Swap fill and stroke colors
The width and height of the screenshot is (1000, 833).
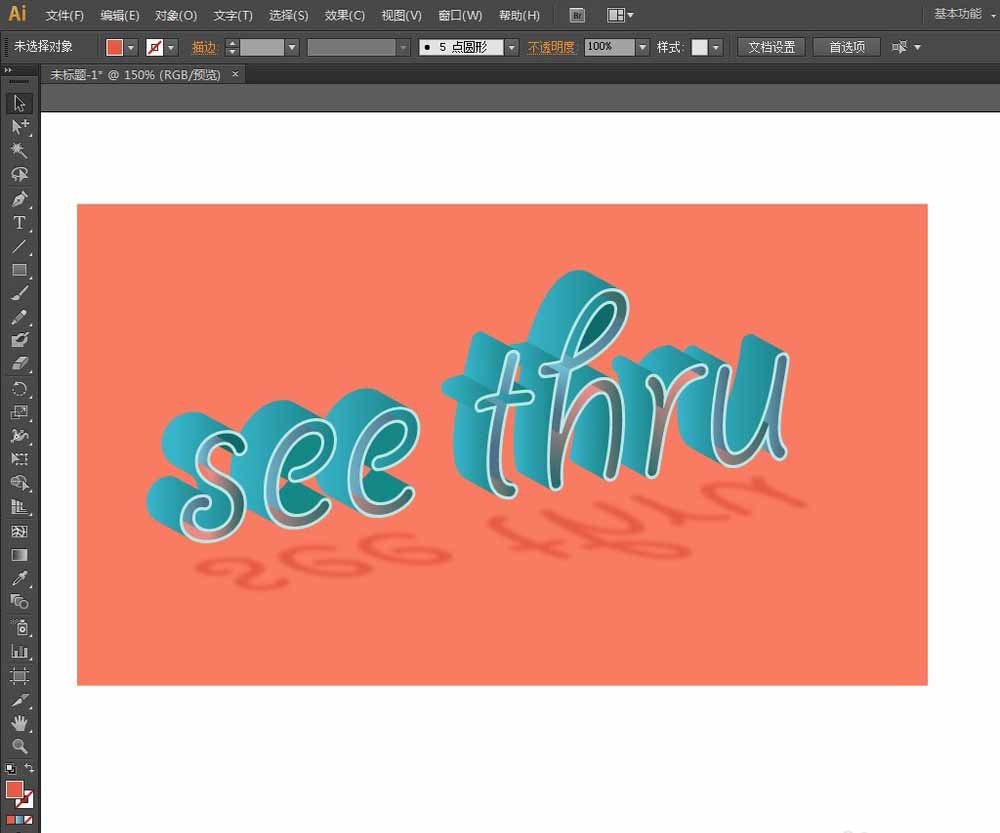(x=29, y=768)
